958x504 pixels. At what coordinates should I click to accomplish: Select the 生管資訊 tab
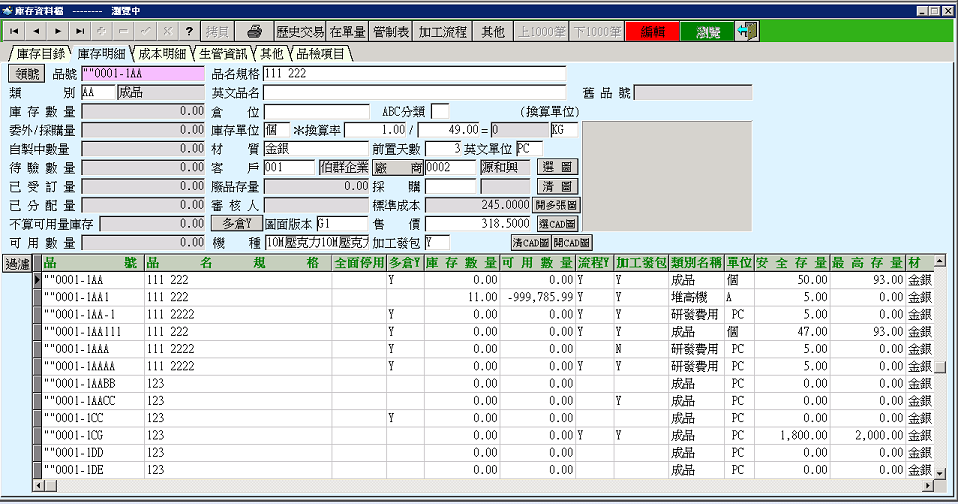[224, 52]
